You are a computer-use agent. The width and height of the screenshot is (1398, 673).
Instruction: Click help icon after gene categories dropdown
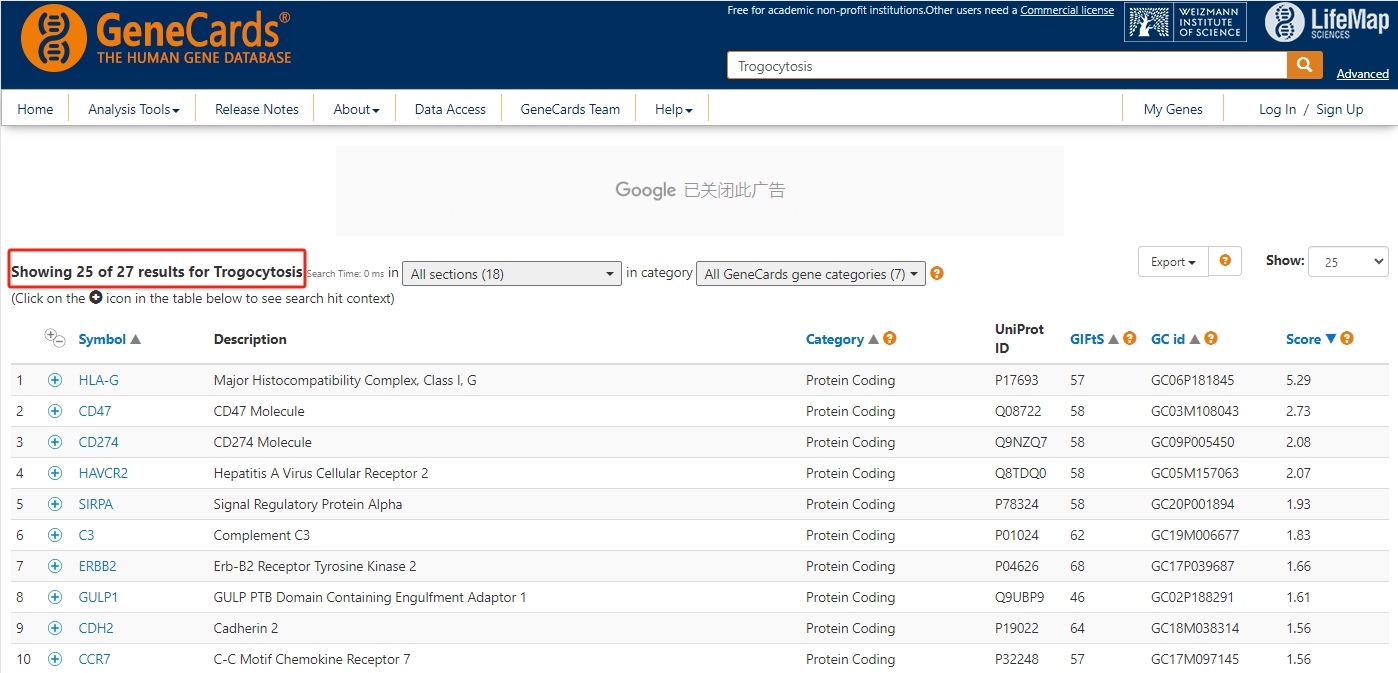(937, 274)
